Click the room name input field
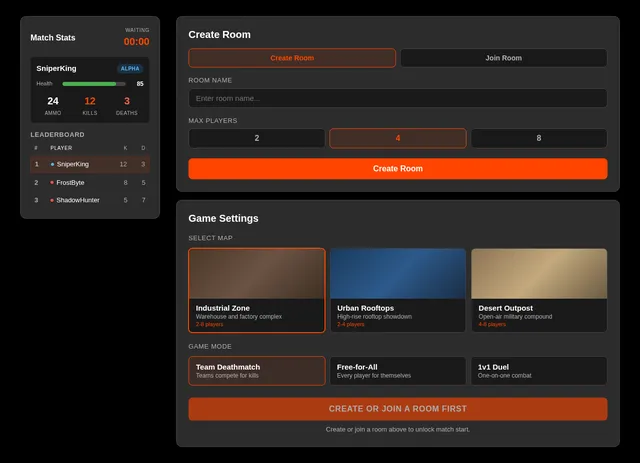 [398, 98]
